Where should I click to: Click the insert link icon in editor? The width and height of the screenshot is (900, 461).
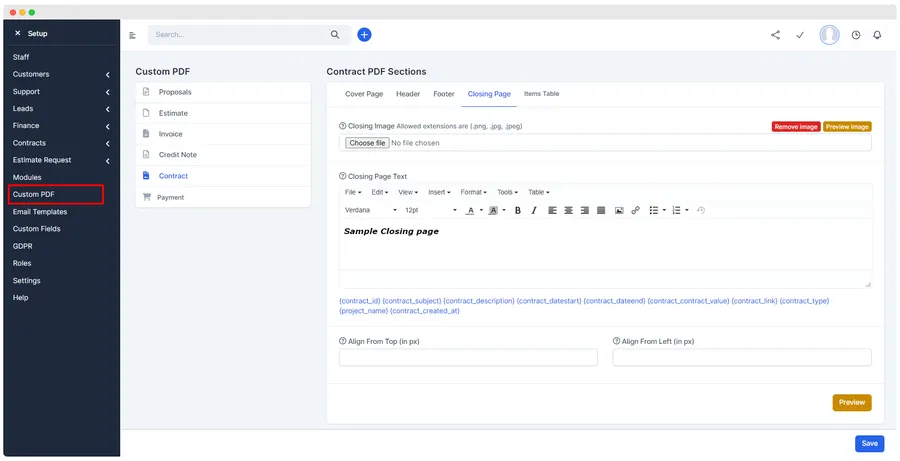(x=635, y=211)
